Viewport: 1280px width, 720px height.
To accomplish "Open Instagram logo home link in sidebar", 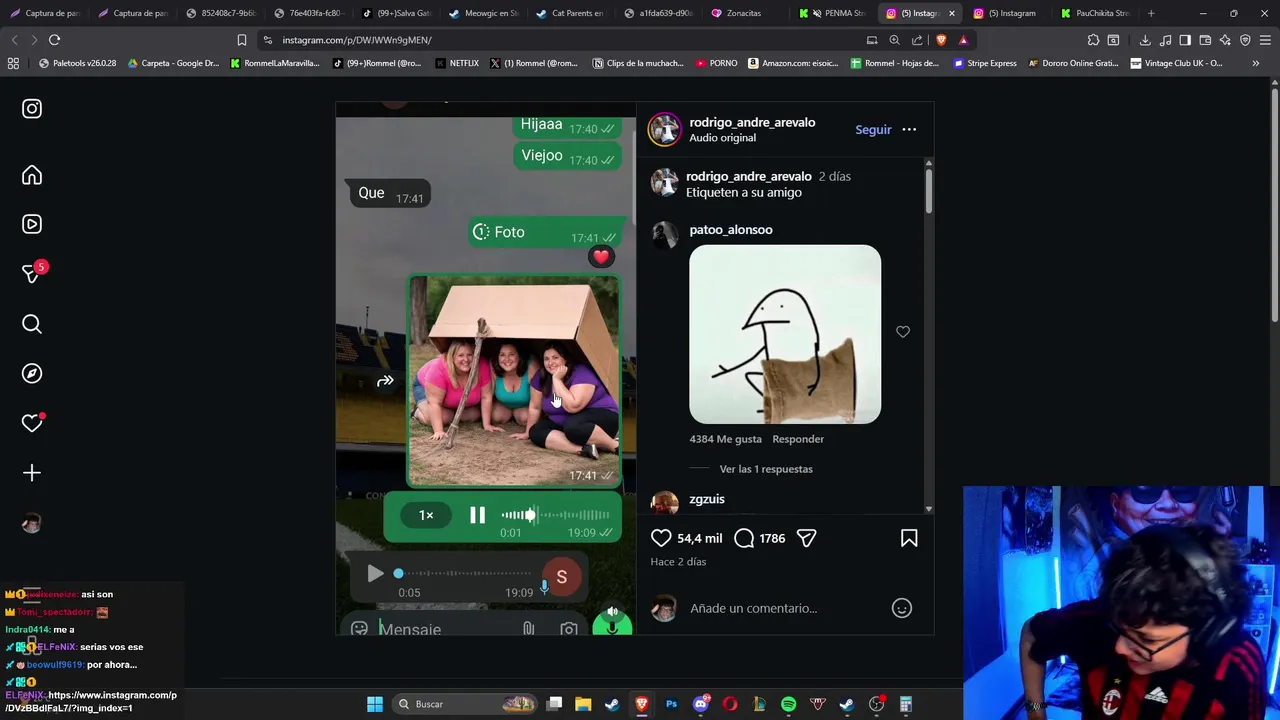I will (32, 109).
